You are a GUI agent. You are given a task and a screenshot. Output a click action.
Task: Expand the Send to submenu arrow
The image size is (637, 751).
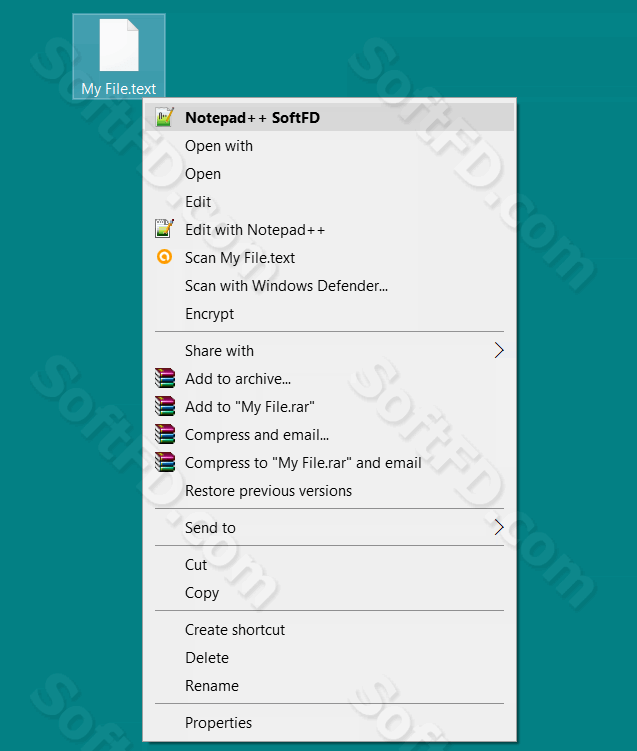499,527
